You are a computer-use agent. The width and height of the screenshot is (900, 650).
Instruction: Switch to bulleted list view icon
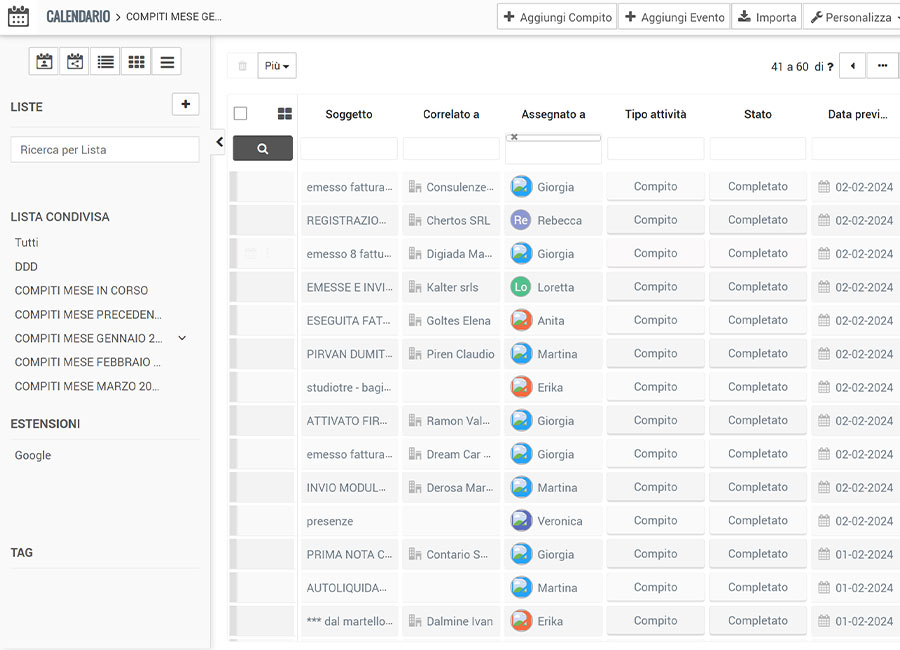click(x=105, y=62)
